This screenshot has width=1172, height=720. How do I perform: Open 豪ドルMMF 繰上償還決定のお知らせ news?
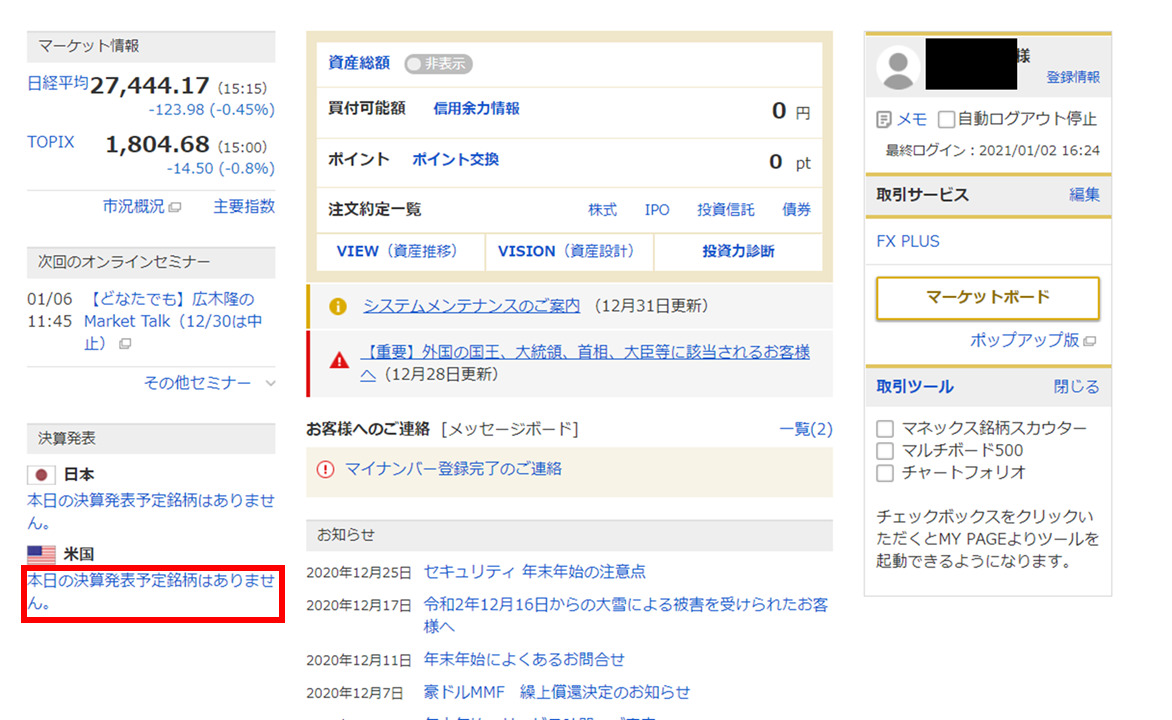[557, 692]
